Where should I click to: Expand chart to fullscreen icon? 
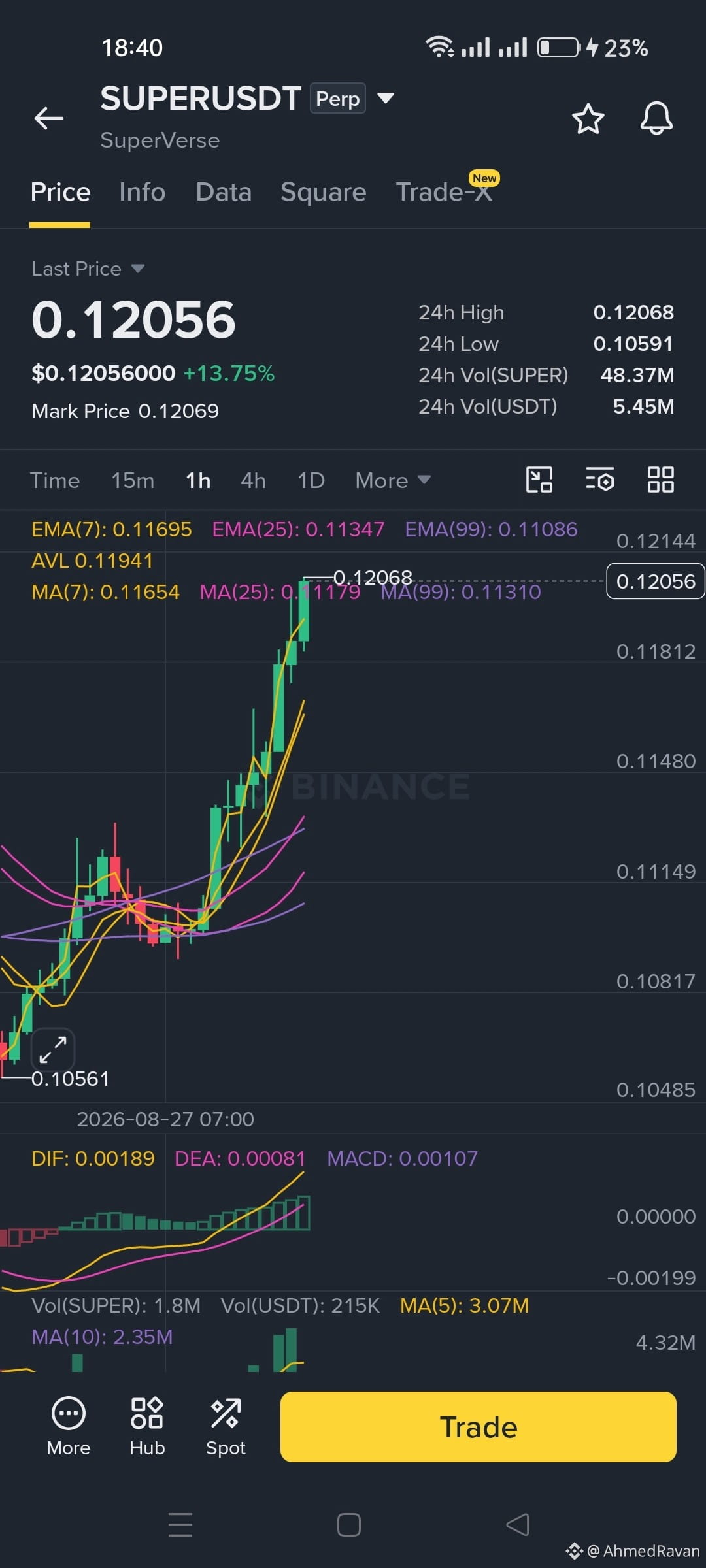[x=53, y=1050]
